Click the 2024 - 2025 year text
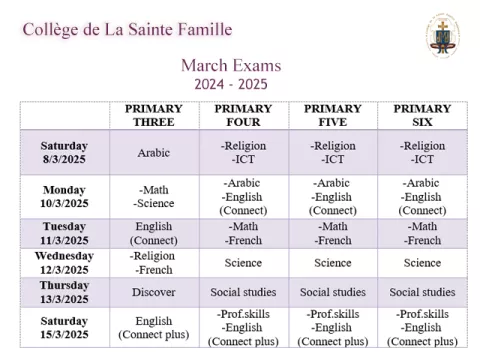 click(231, 84)
